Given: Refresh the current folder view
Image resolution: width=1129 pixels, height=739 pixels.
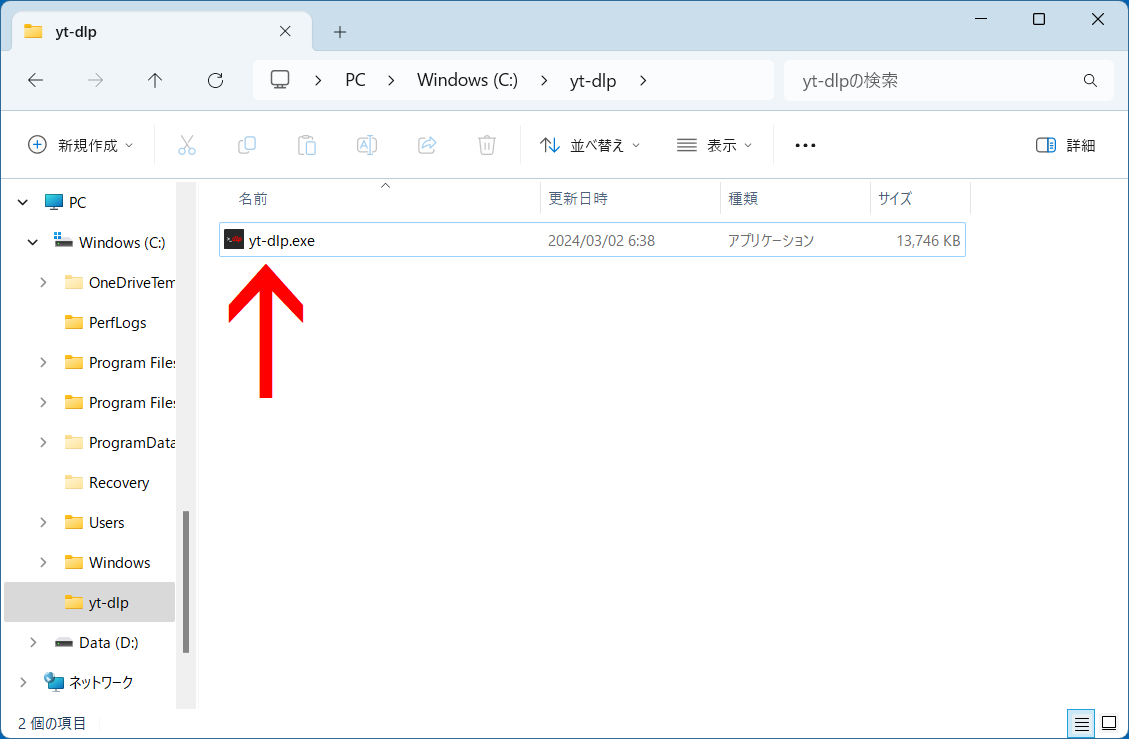Looking at the screenshot, I should [x=215, y=81].
